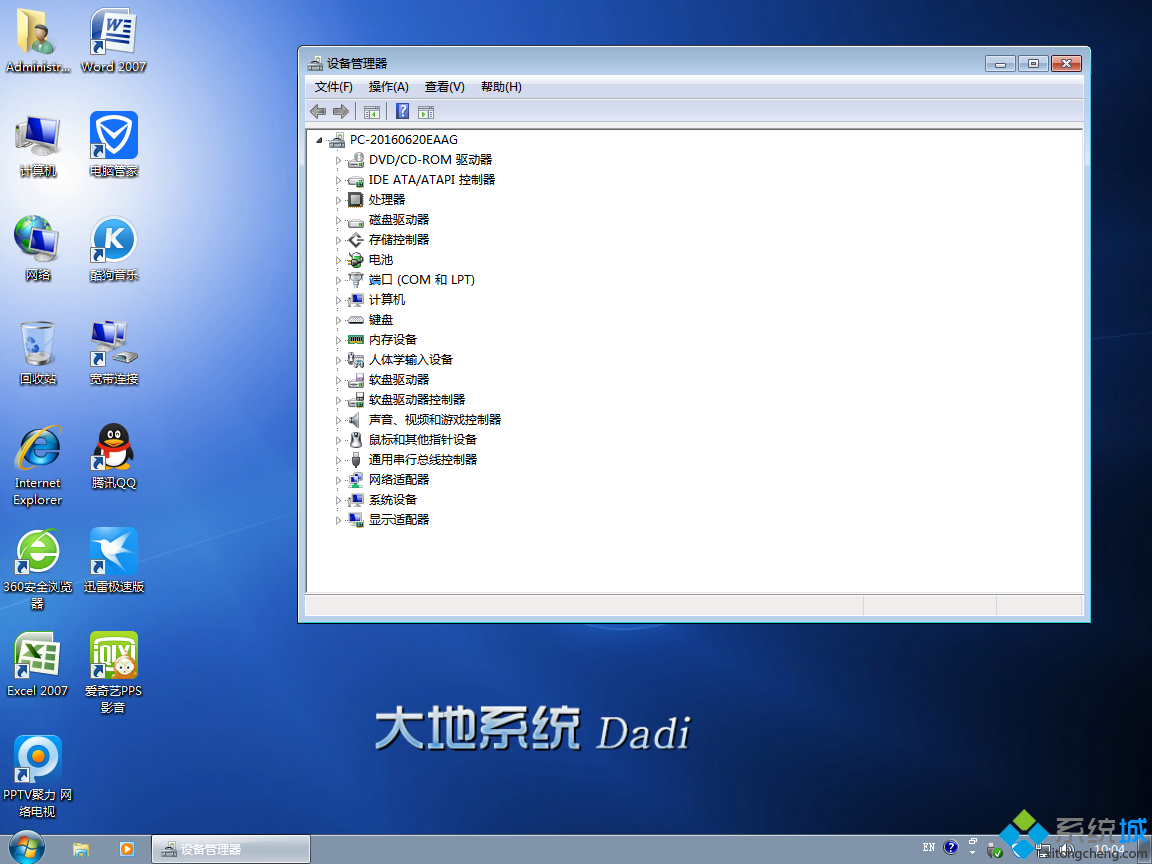Click the Word 2007 desktop shortcut
This screenshot has height=864, width=1152.
[x=114, y=40]
